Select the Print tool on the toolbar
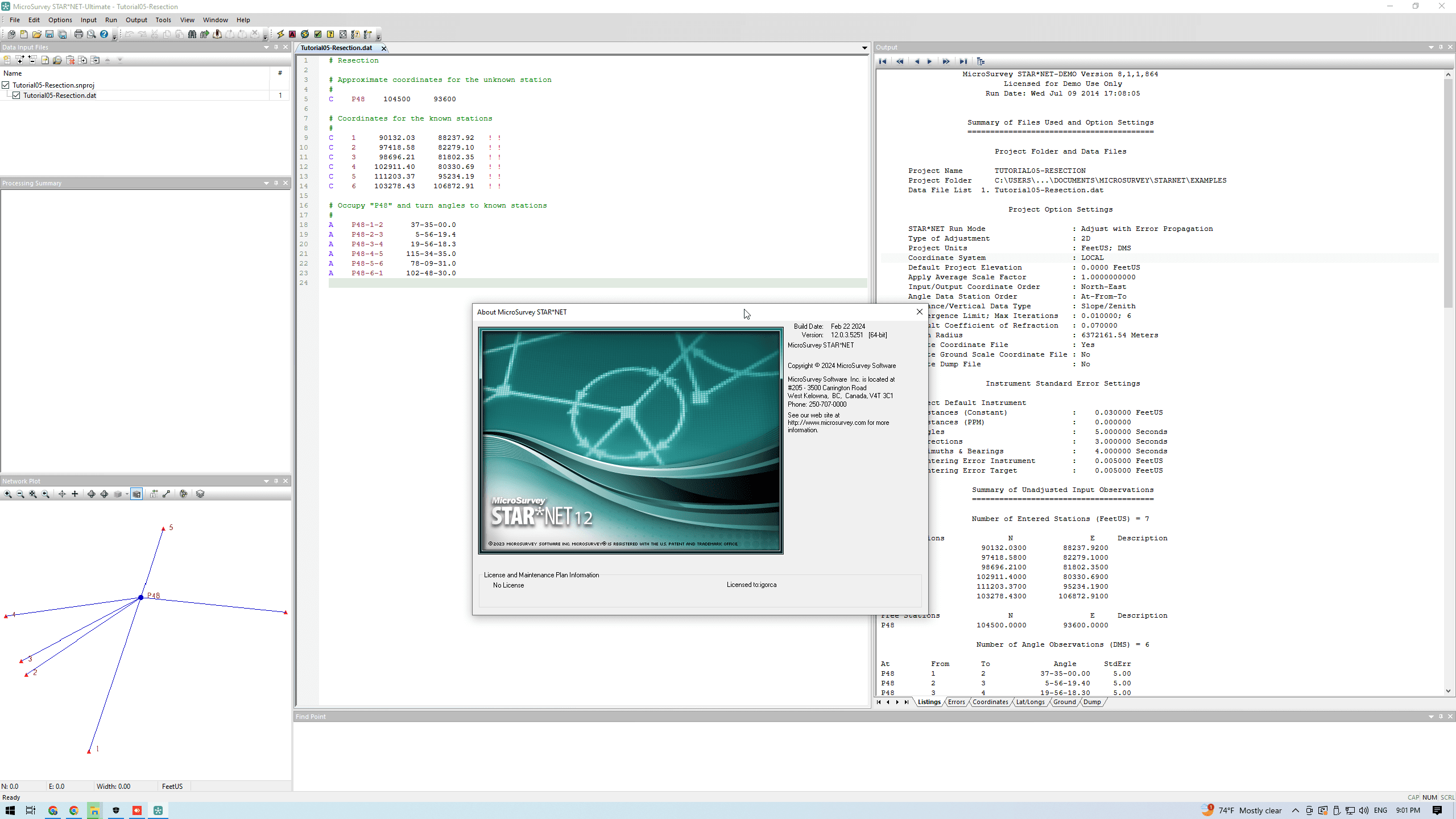 (78, 34)
